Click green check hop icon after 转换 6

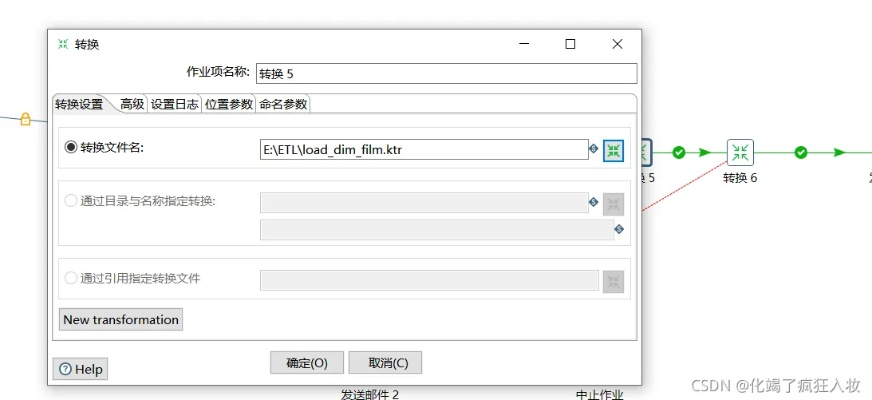point(800,152)
